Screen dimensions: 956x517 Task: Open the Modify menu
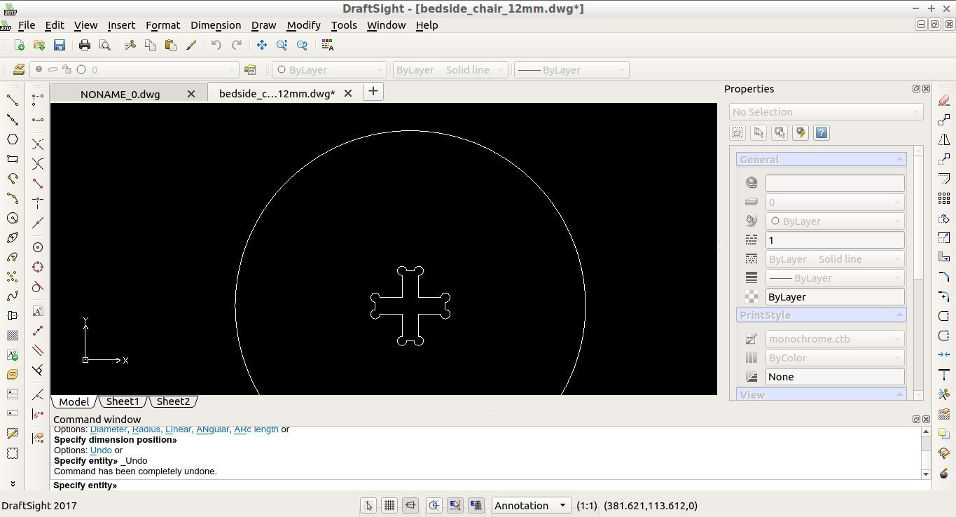click(304, 25)
